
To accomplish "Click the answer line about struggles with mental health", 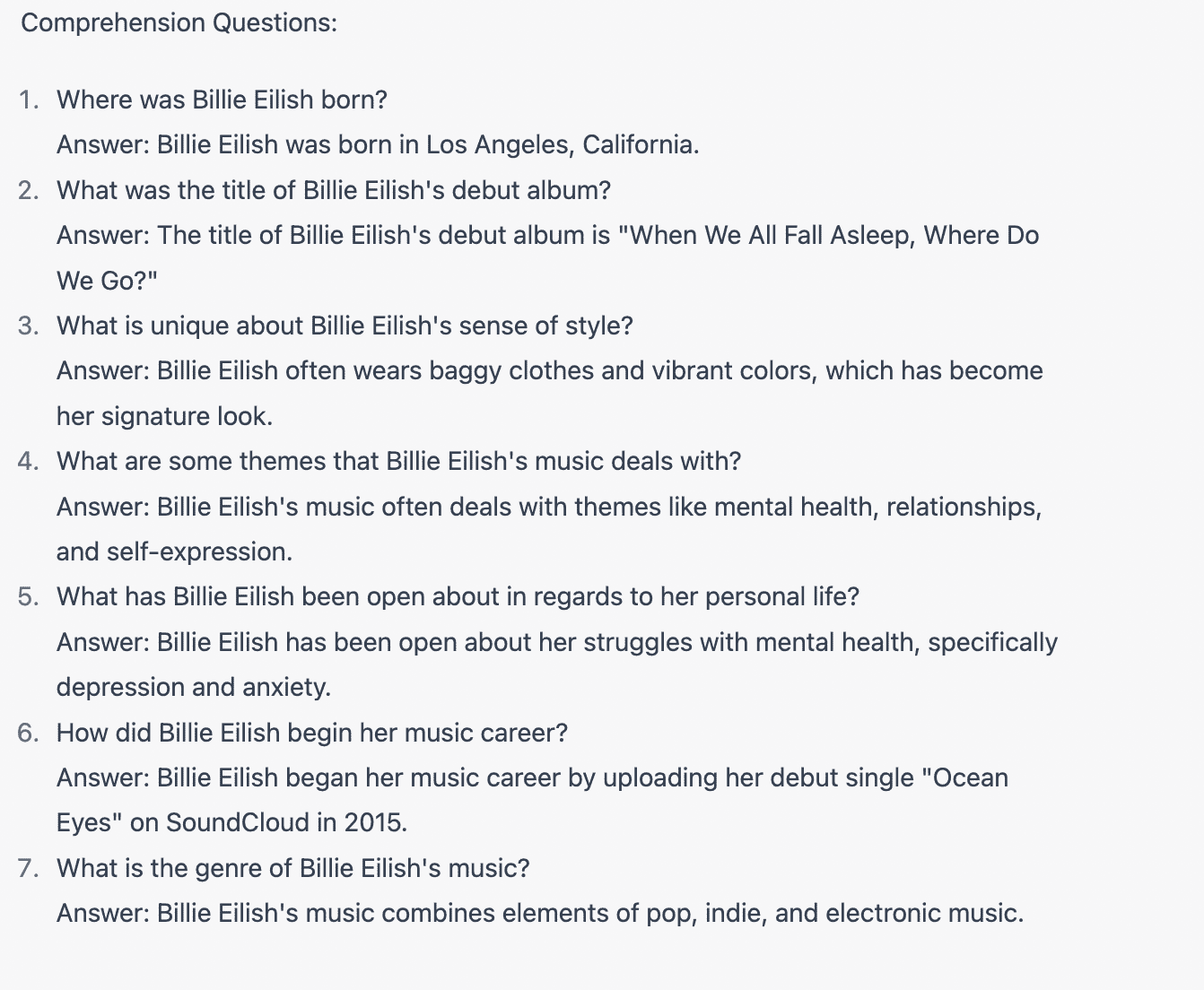I will click(x=557, y=642).
